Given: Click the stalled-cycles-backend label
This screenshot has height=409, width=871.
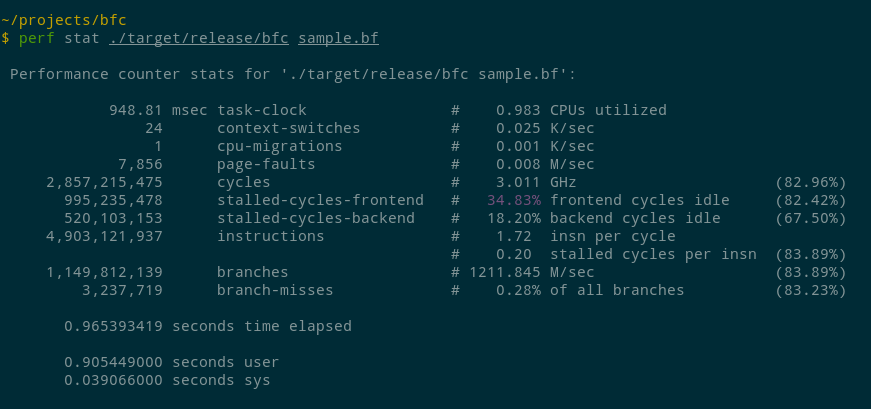Looking at the screenshot, I should (x=315, y=218).
